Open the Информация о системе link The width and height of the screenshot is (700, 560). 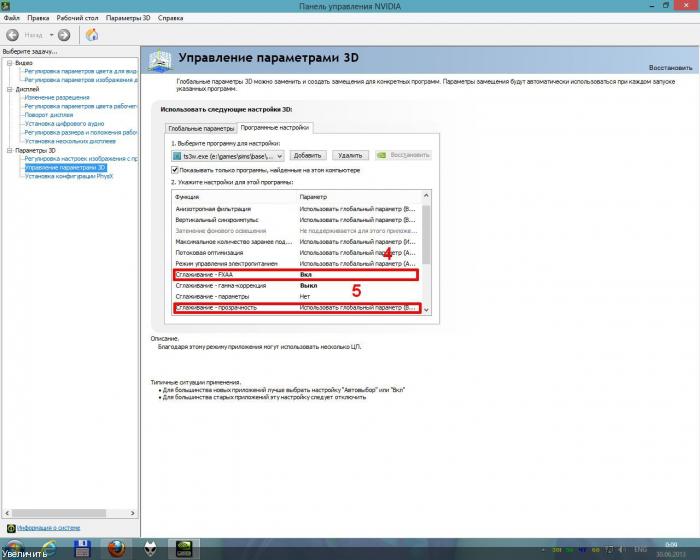coord(49,528)
